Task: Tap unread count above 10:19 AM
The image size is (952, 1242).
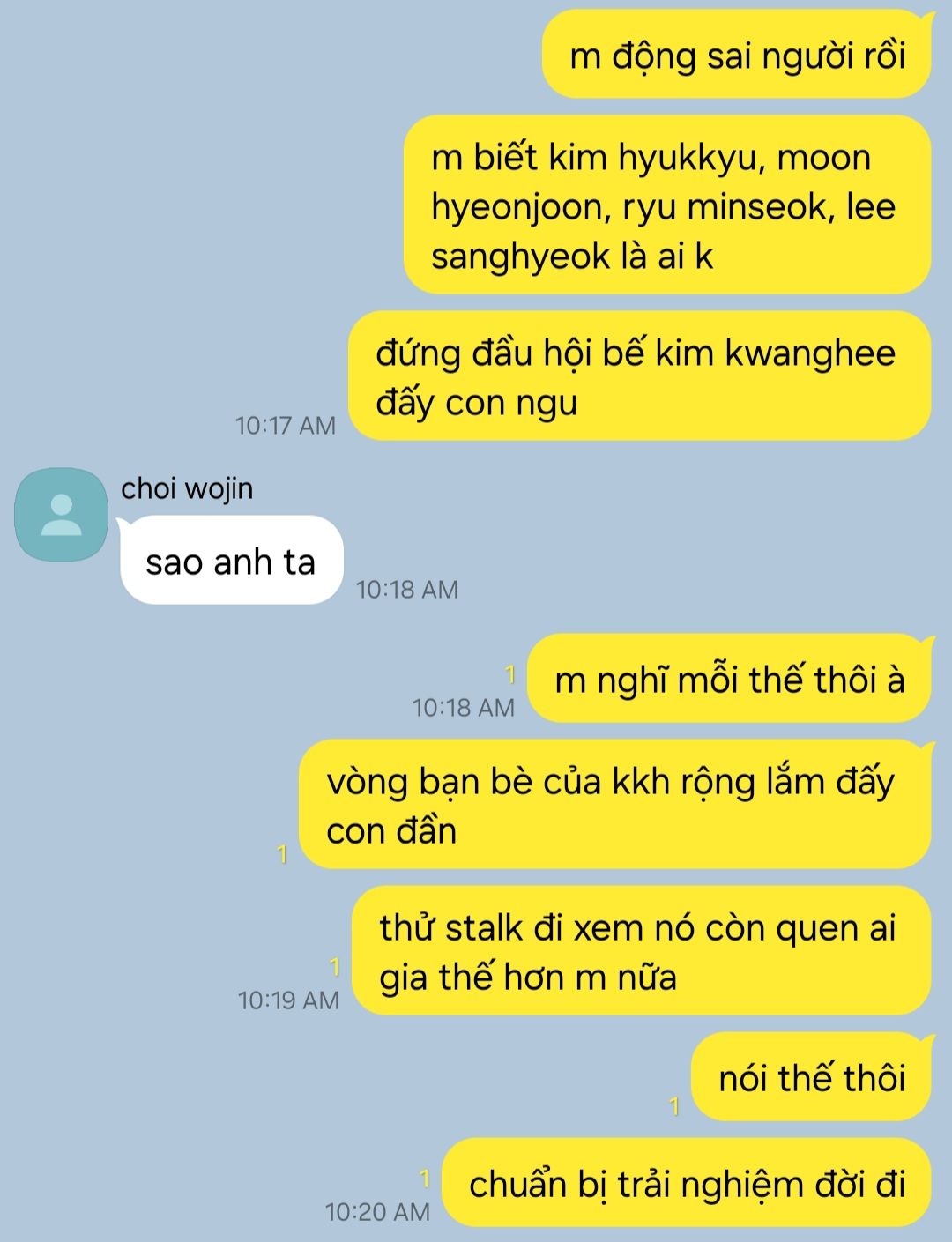Action: 334,968
